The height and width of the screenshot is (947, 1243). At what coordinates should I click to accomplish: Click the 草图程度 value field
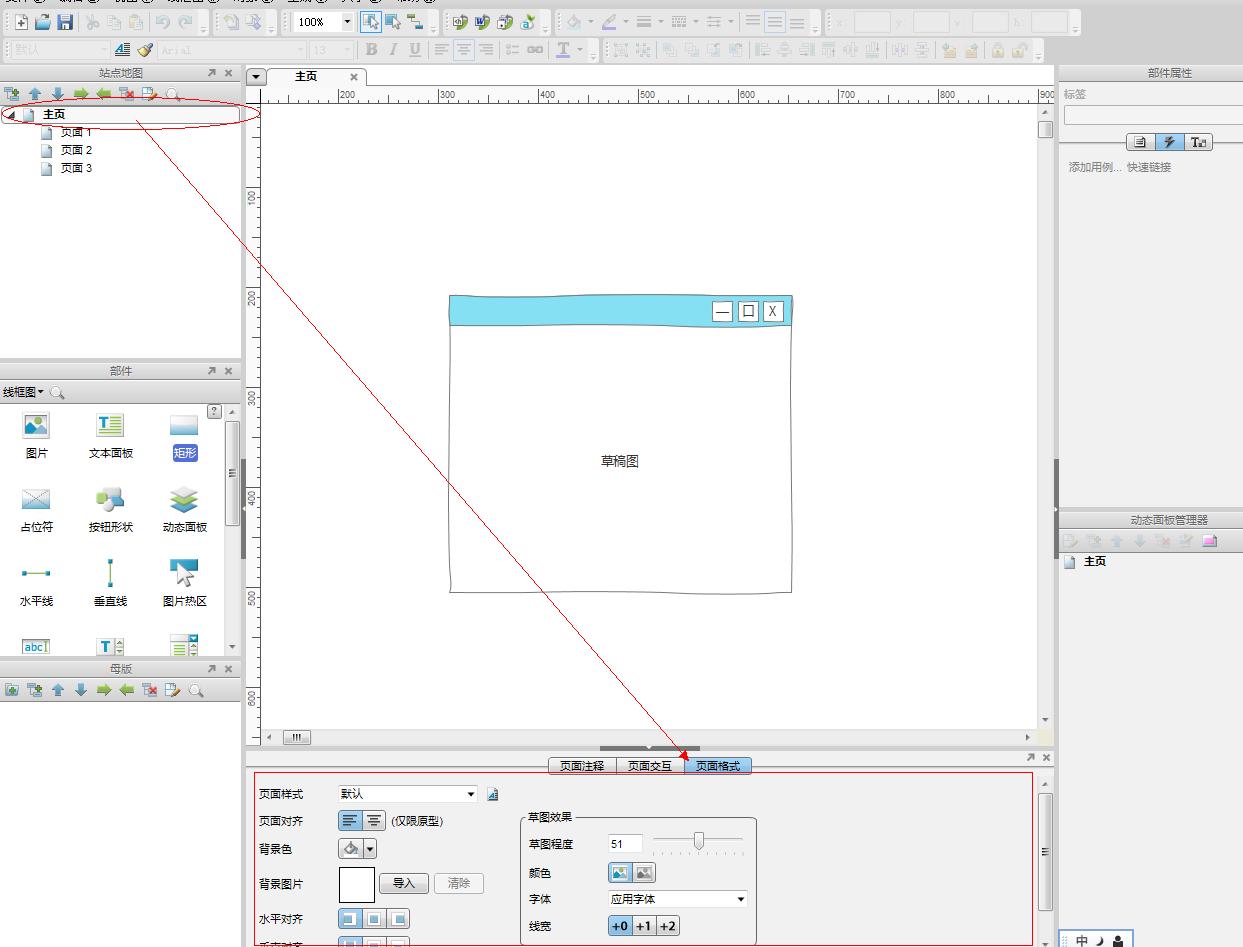click(x=625, y=844)
